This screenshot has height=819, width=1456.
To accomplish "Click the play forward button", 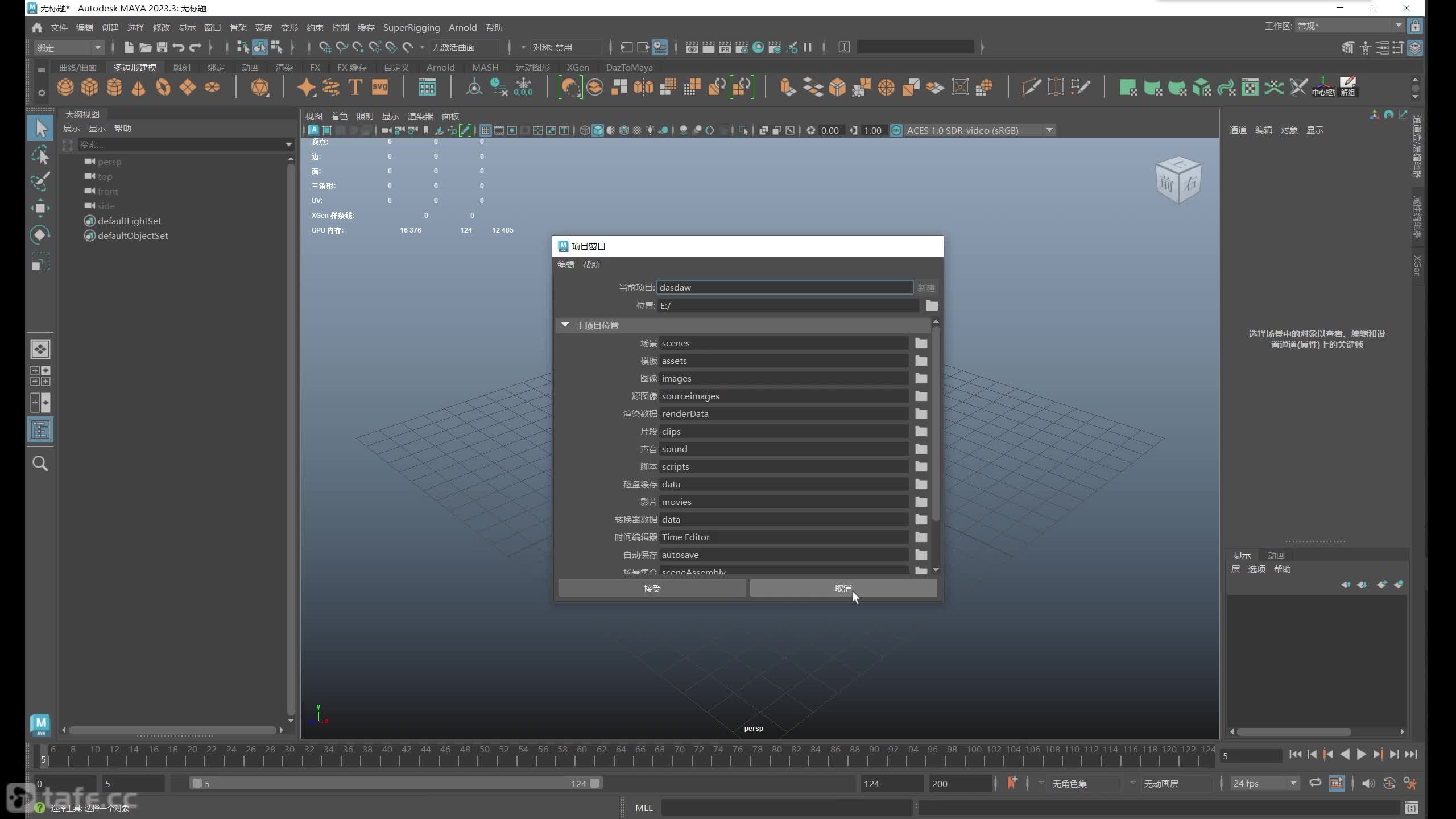I will point(1361,755).
